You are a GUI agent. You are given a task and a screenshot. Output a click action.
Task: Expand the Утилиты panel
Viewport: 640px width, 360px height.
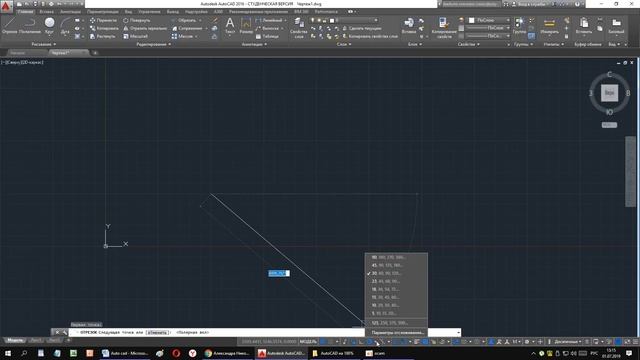pos(553,44)
